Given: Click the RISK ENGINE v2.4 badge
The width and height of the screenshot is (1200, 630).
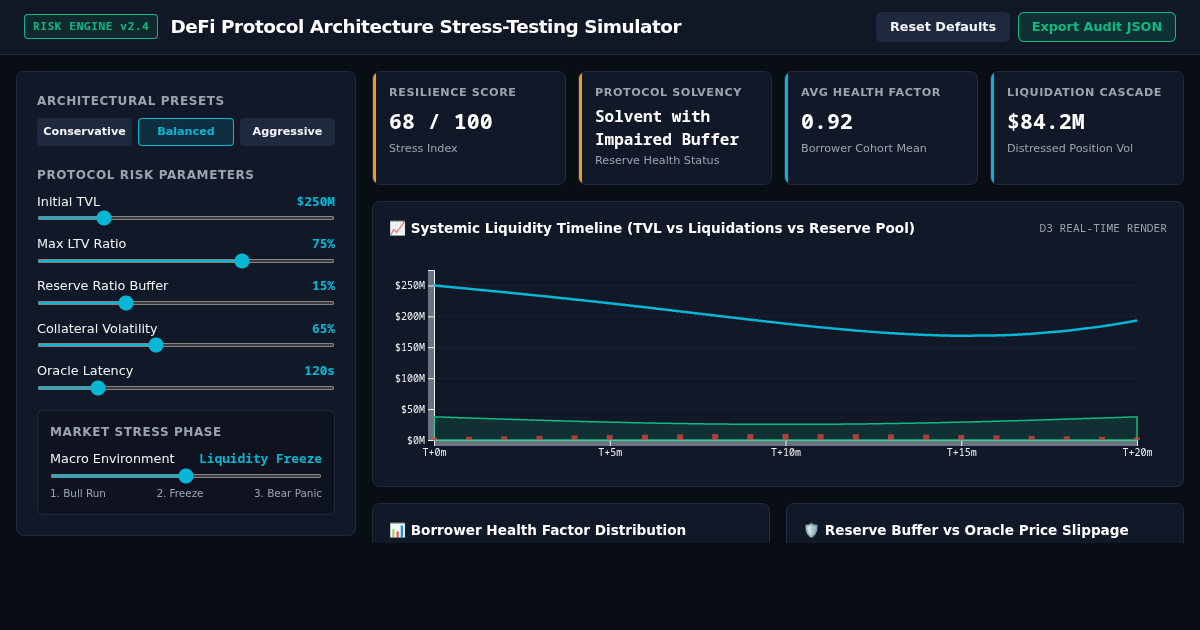Looking at the screenshot, I should pos(91,27).
